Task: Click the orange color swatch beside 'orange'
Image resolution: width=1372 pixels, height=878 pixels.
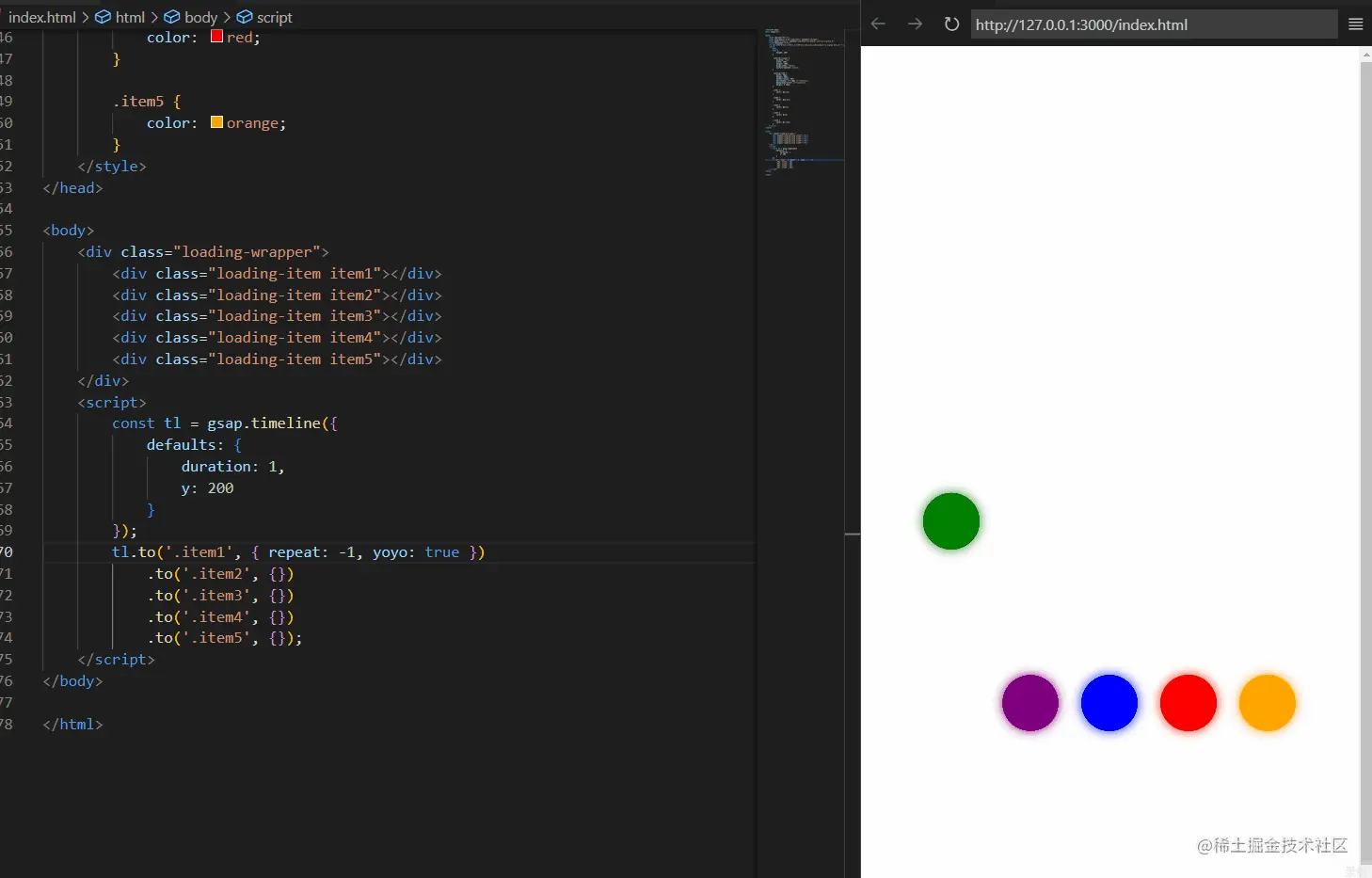Action: [x=216, y=121]
